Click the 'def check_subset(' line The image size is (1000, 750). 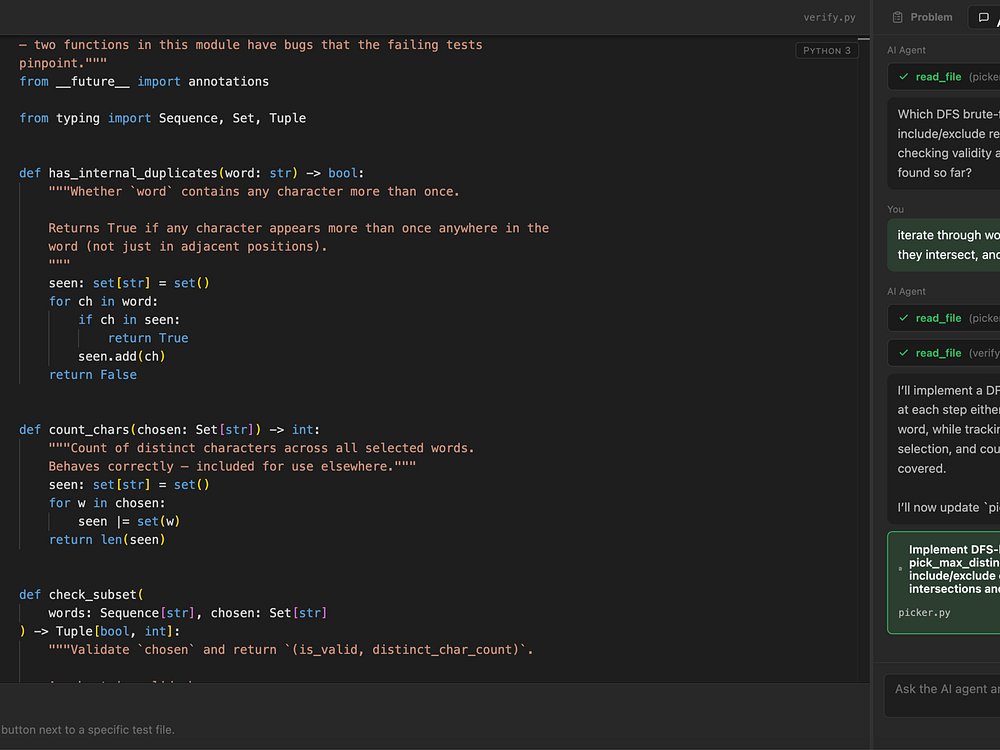coord(82,594)
